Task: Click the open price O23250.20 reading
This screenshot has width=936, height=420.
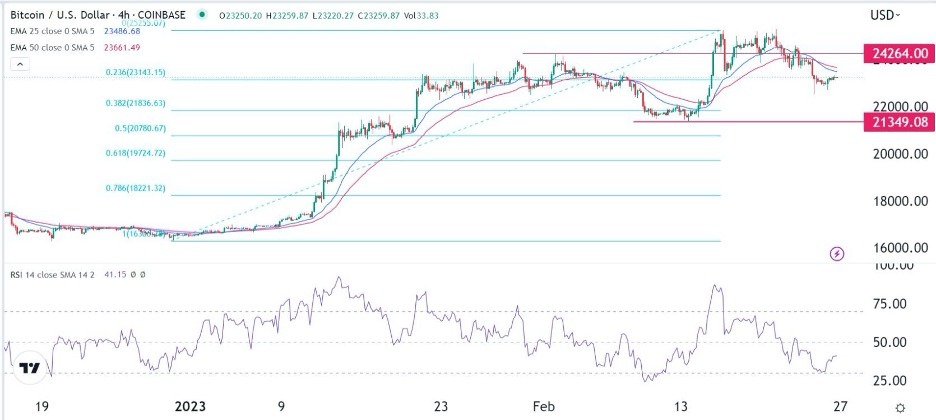Action: coord(243,15)
